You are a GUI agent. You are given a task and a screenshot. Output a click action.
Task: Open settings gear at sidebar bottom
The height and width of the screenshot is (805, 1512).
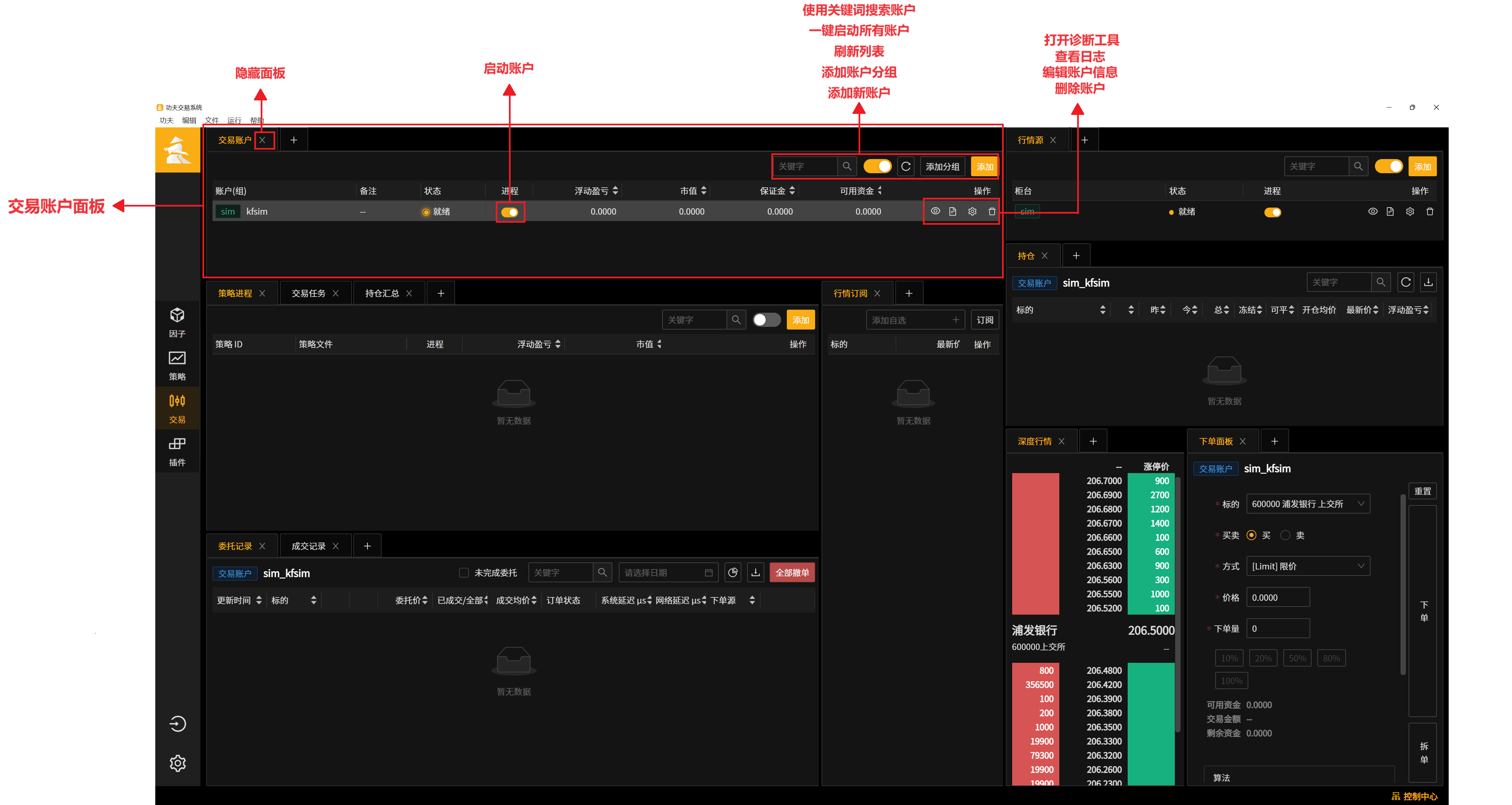tap(177, 763)
